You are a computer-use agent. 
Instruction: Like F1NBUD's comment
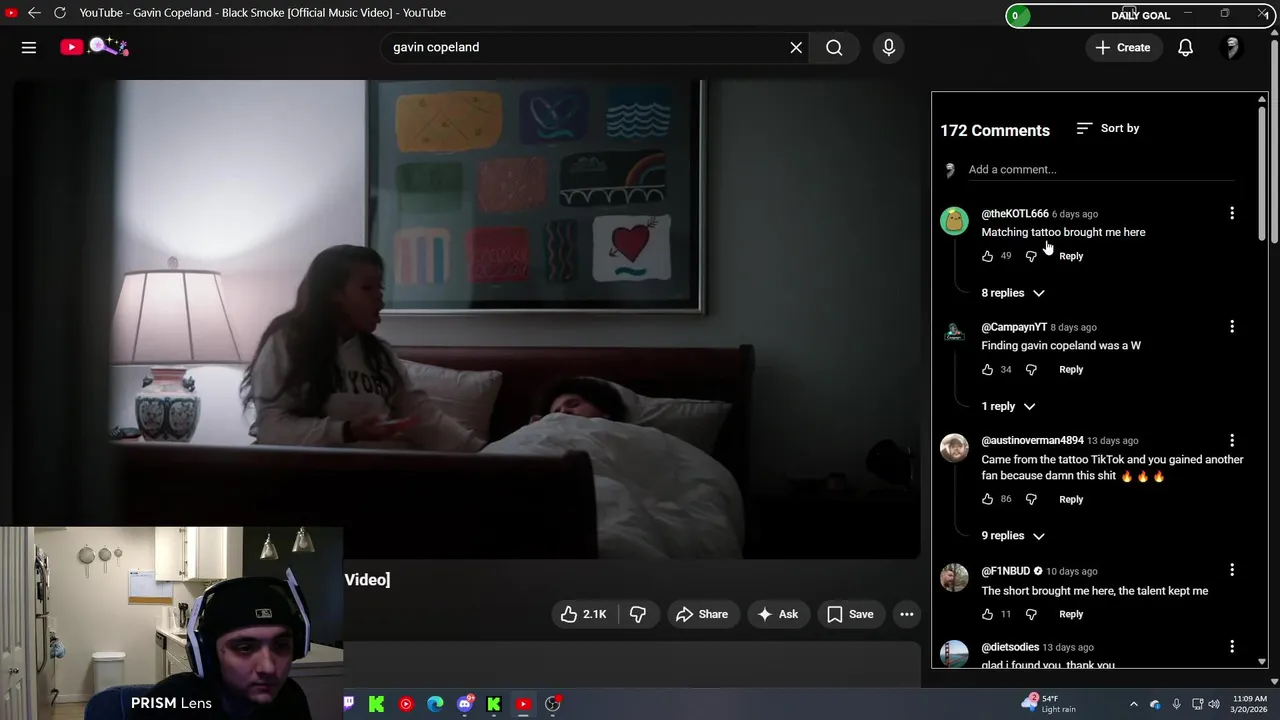(x=987, y=614)
